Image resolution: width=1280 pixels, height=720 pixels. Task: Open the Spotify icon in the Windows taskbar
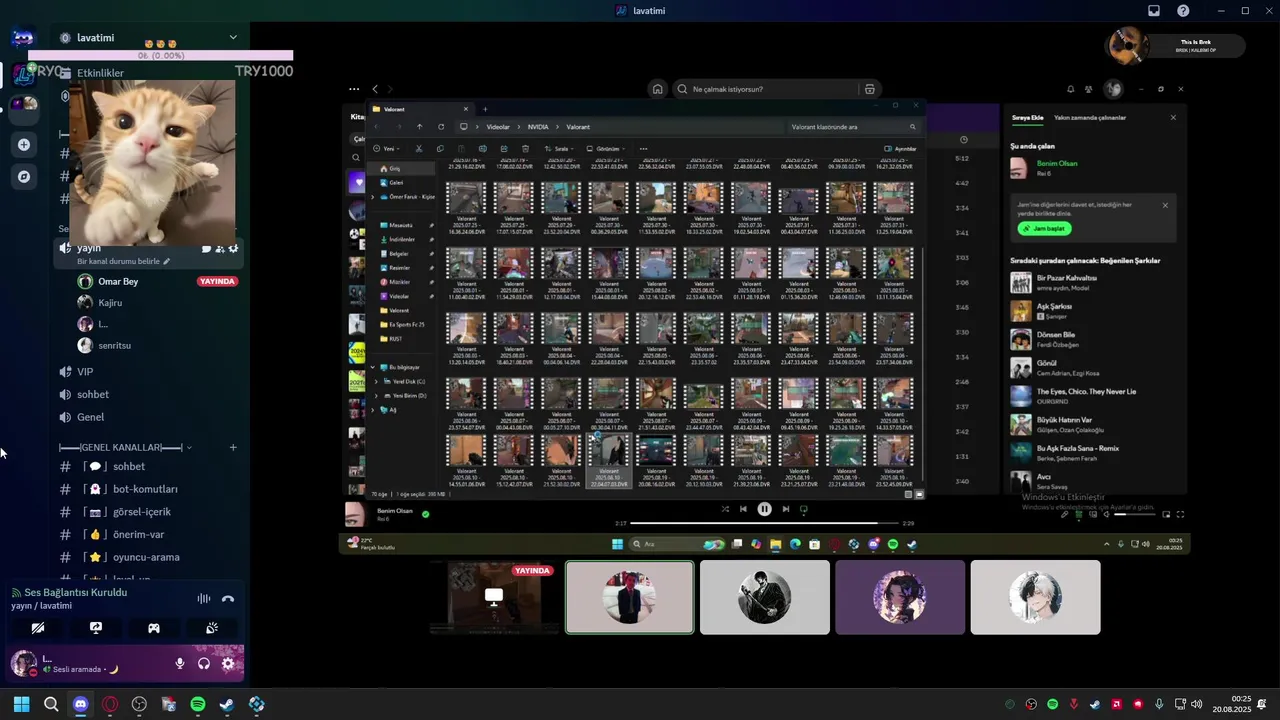click(198, 704)
